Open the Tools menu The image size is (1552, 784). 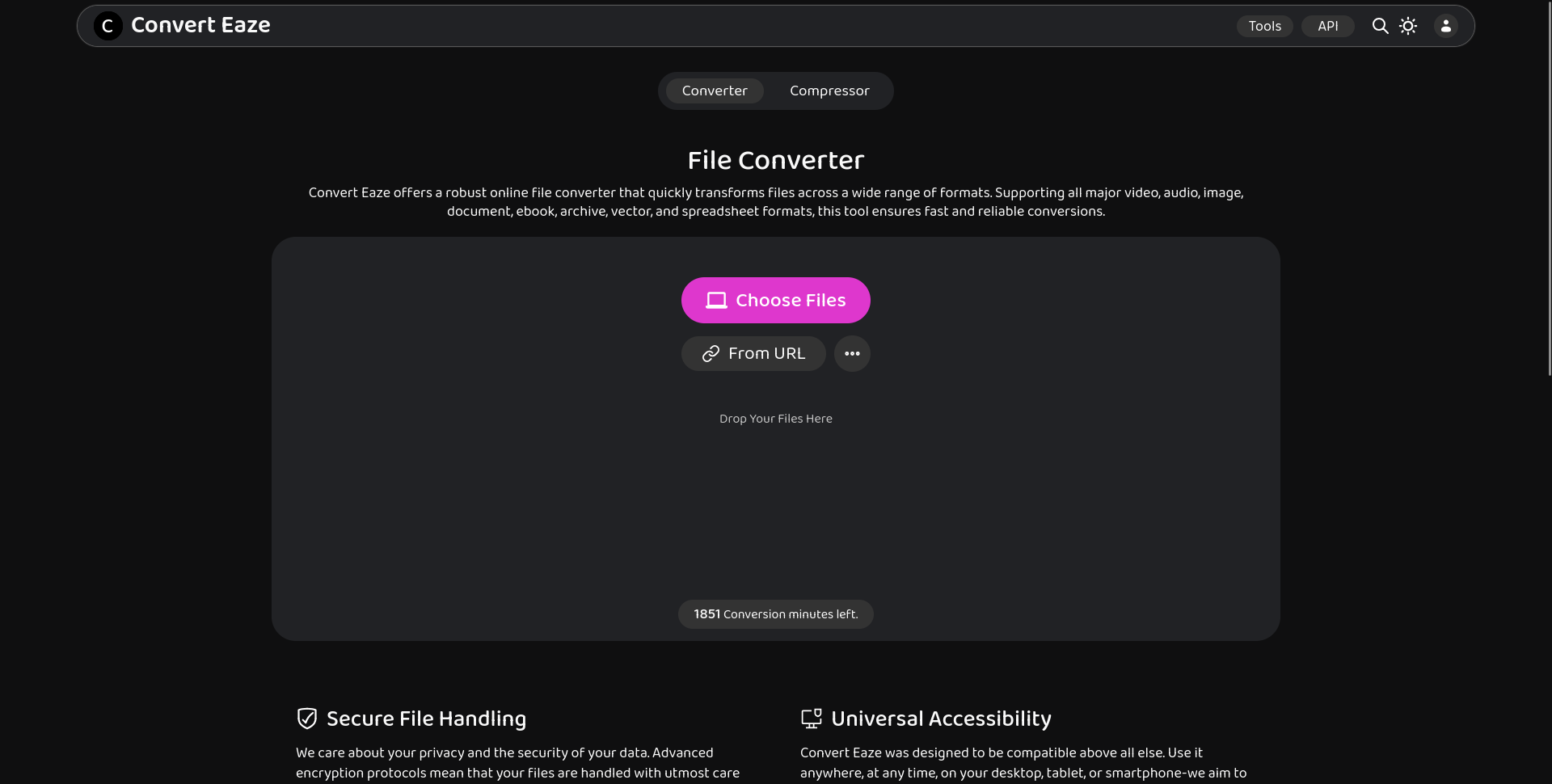[x=1264, y=26]
